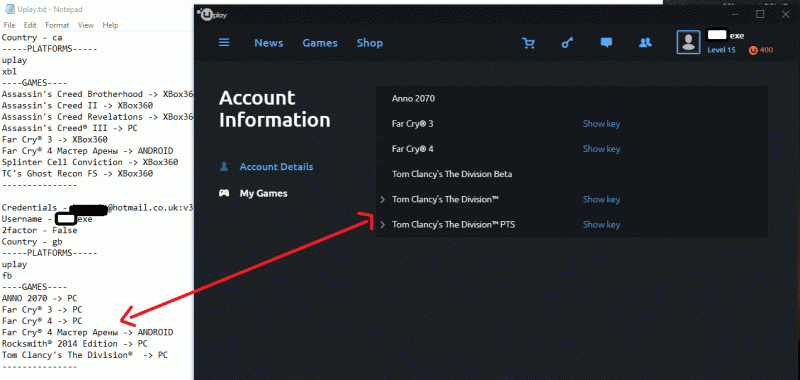Click the Level 15 label
This screenshot has height=380, width=800.
pyautogui.click(x=721, y=50)
